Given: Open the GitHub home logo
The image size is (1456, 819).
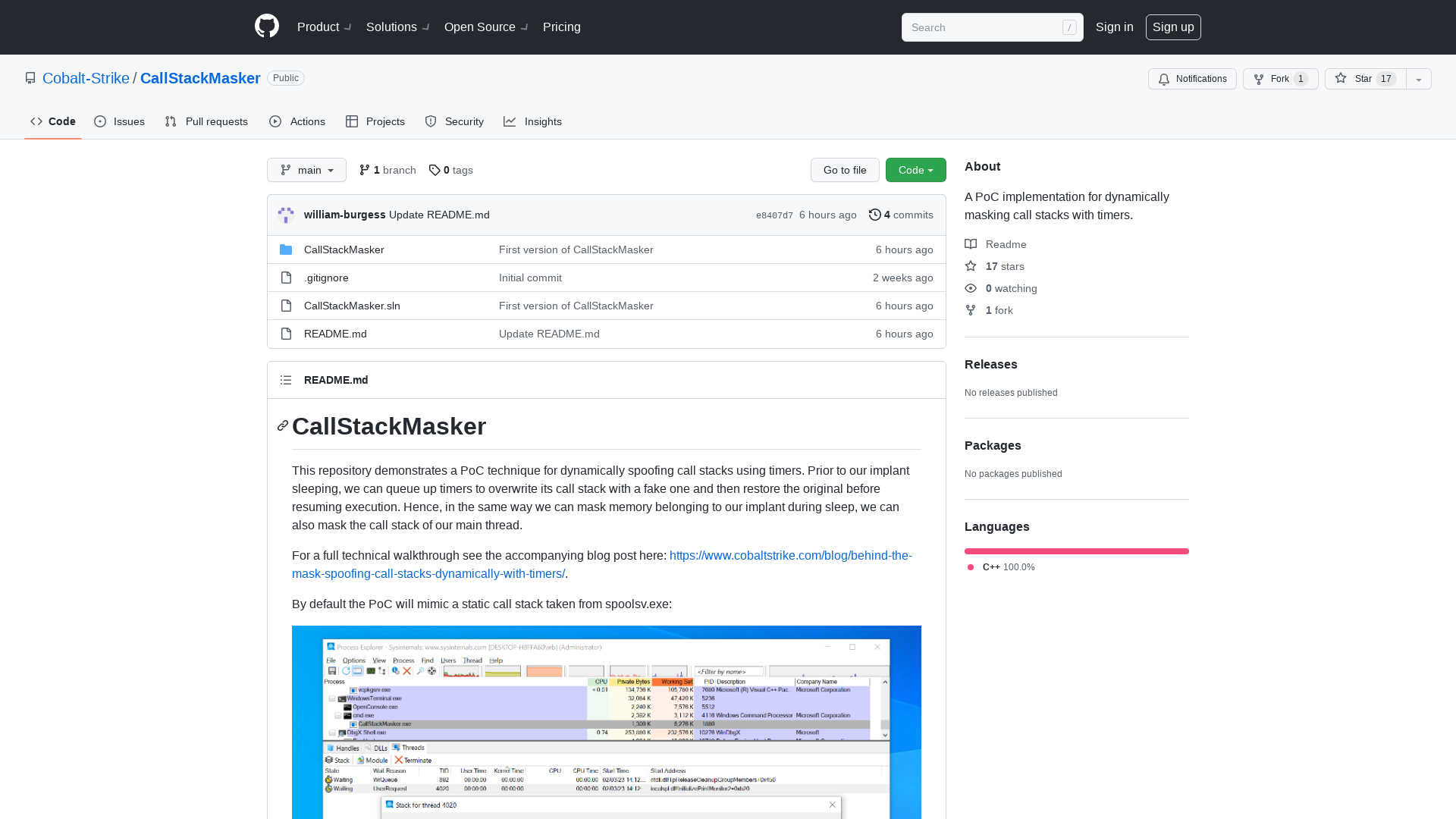Looking at the screenshot, I should [267, 27].
